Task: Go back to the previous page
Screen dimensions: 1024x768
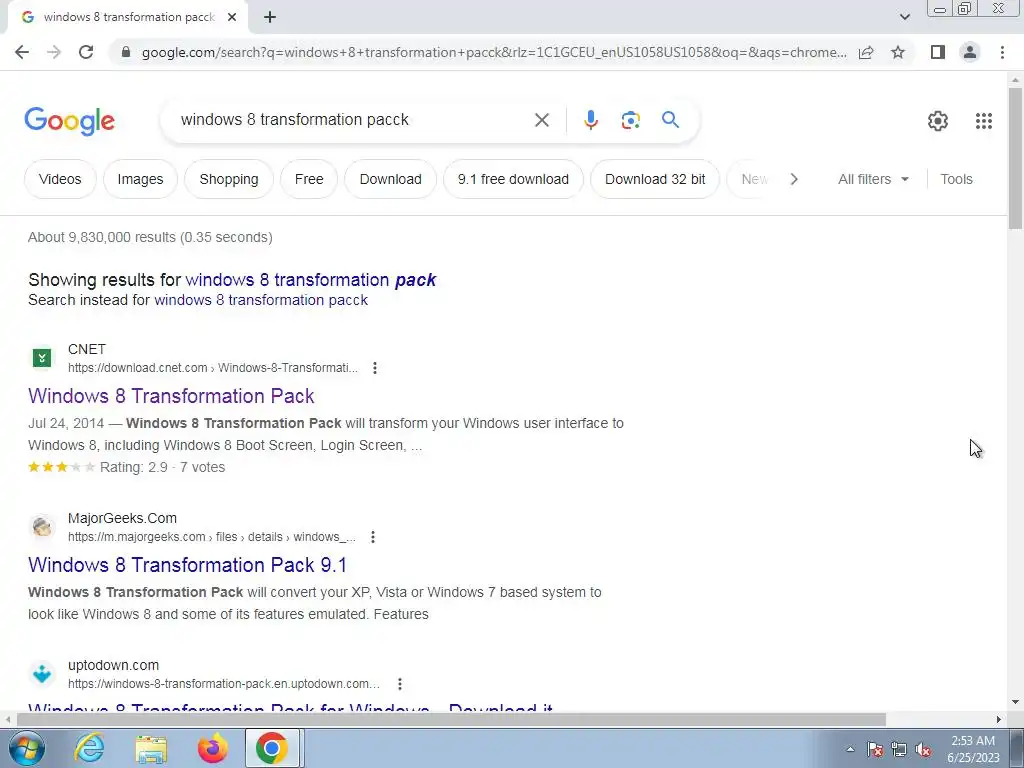Action: tap(22, 52)
